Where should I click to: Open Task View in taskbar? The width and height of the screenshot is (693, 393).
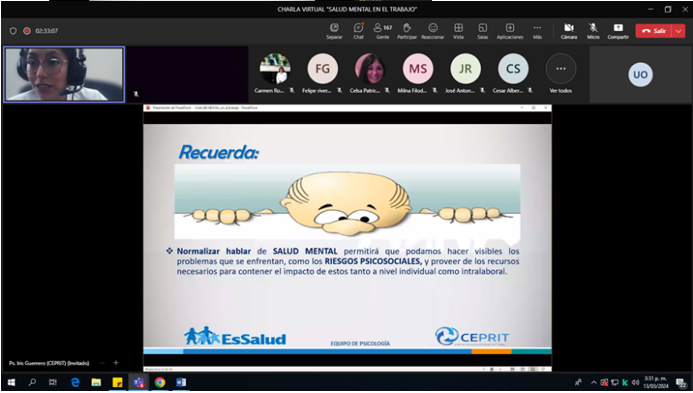[x=53, y=382]
